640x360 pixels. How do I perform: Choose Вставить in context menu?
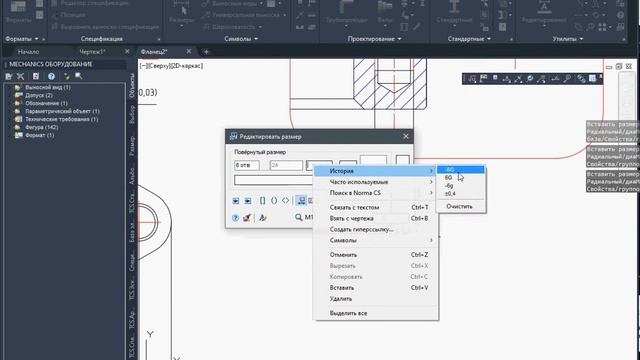pyautogui.click(x=376, y=288)
